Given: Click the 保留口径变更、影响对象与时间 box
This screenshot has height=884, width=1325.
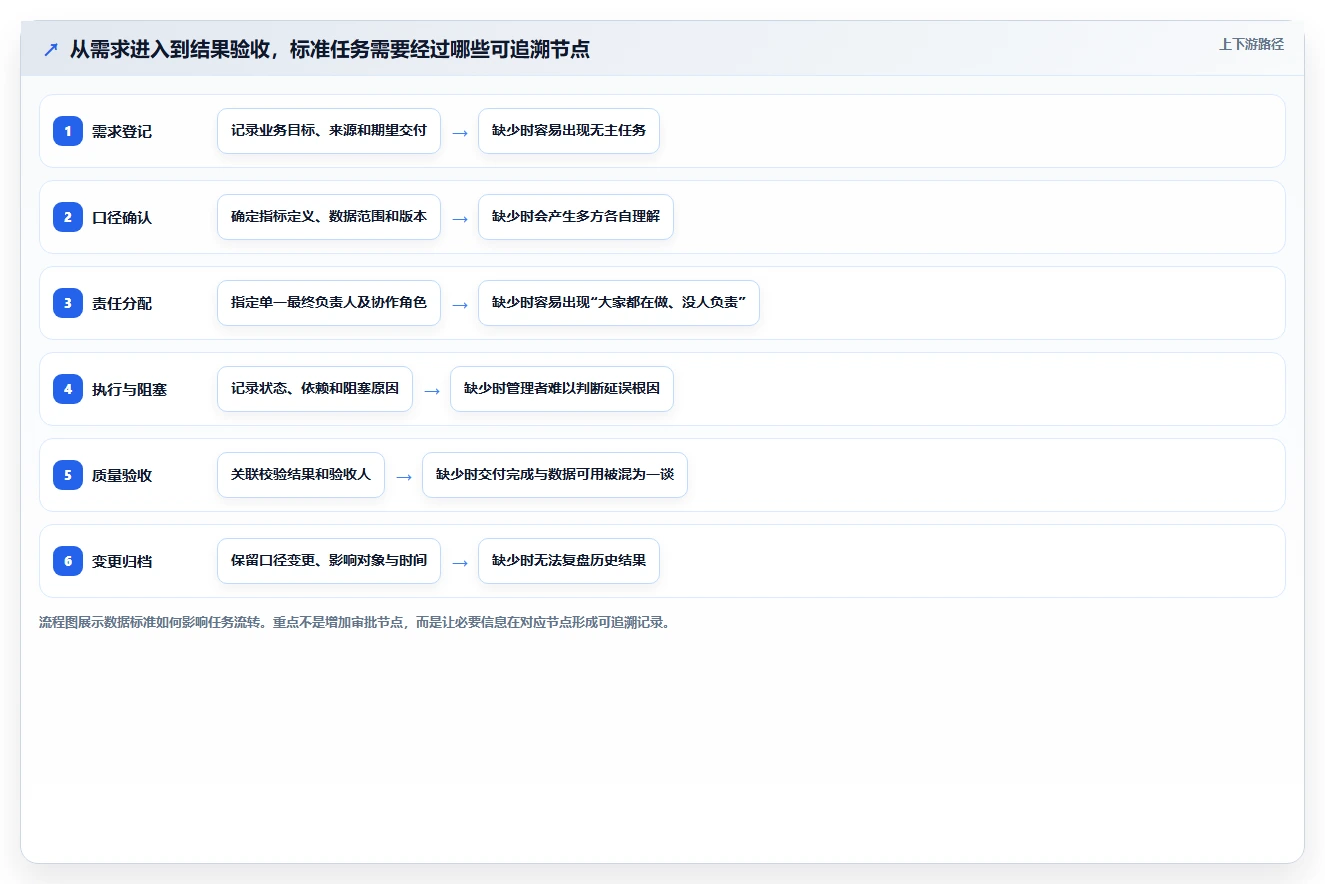Looking at the screenshot, I should coord(329,561).
